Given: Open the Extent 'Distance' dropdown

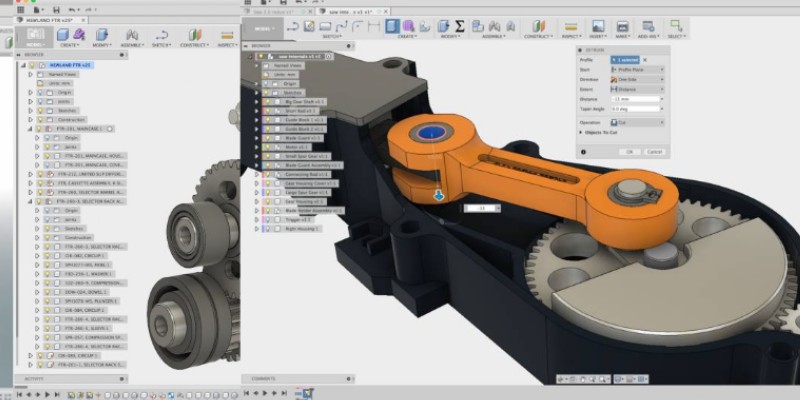Looking at the screenshot, I should click(637, 89).
